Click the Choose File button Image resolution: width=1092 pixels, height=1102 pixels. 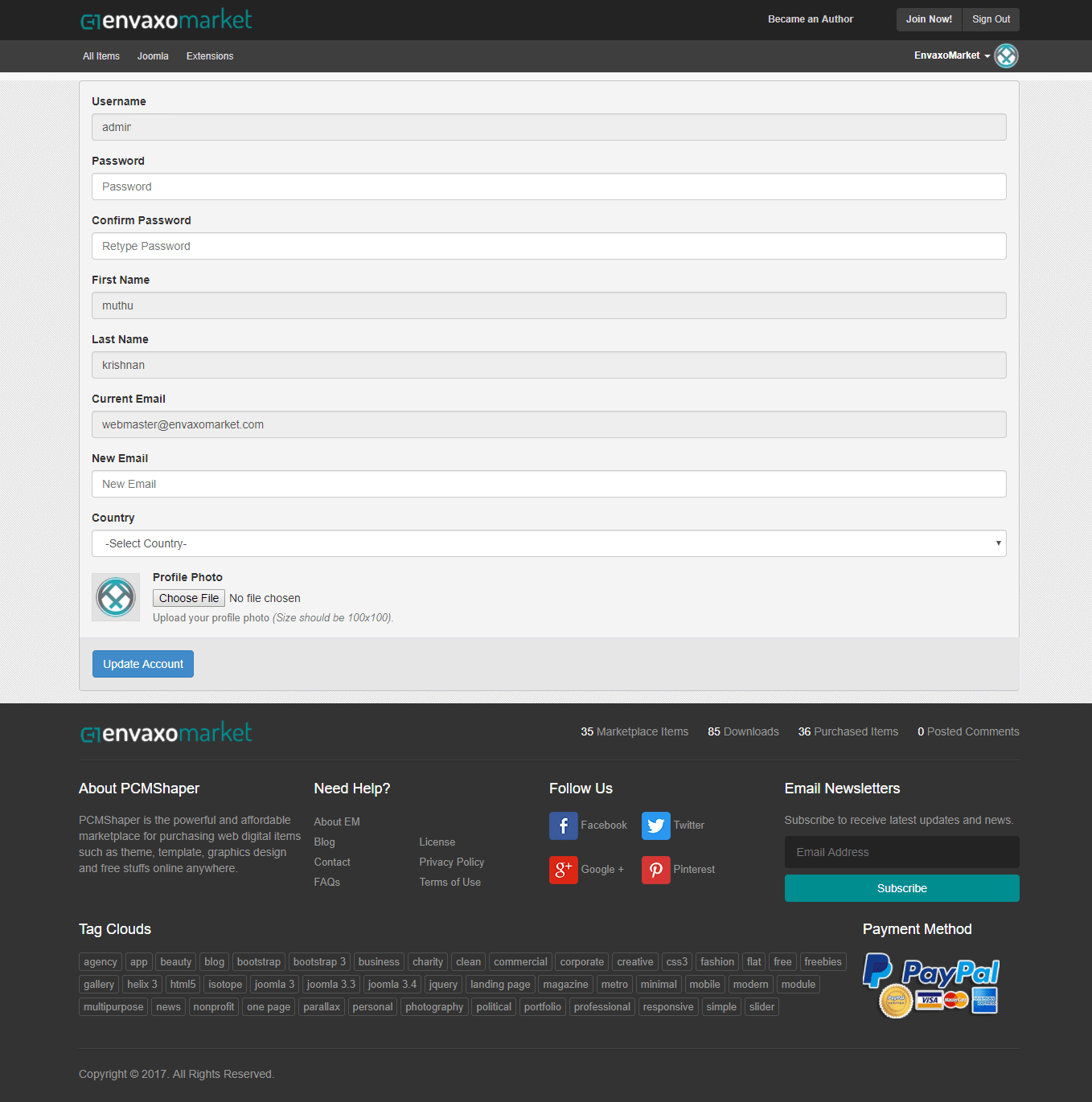[189, 598]
